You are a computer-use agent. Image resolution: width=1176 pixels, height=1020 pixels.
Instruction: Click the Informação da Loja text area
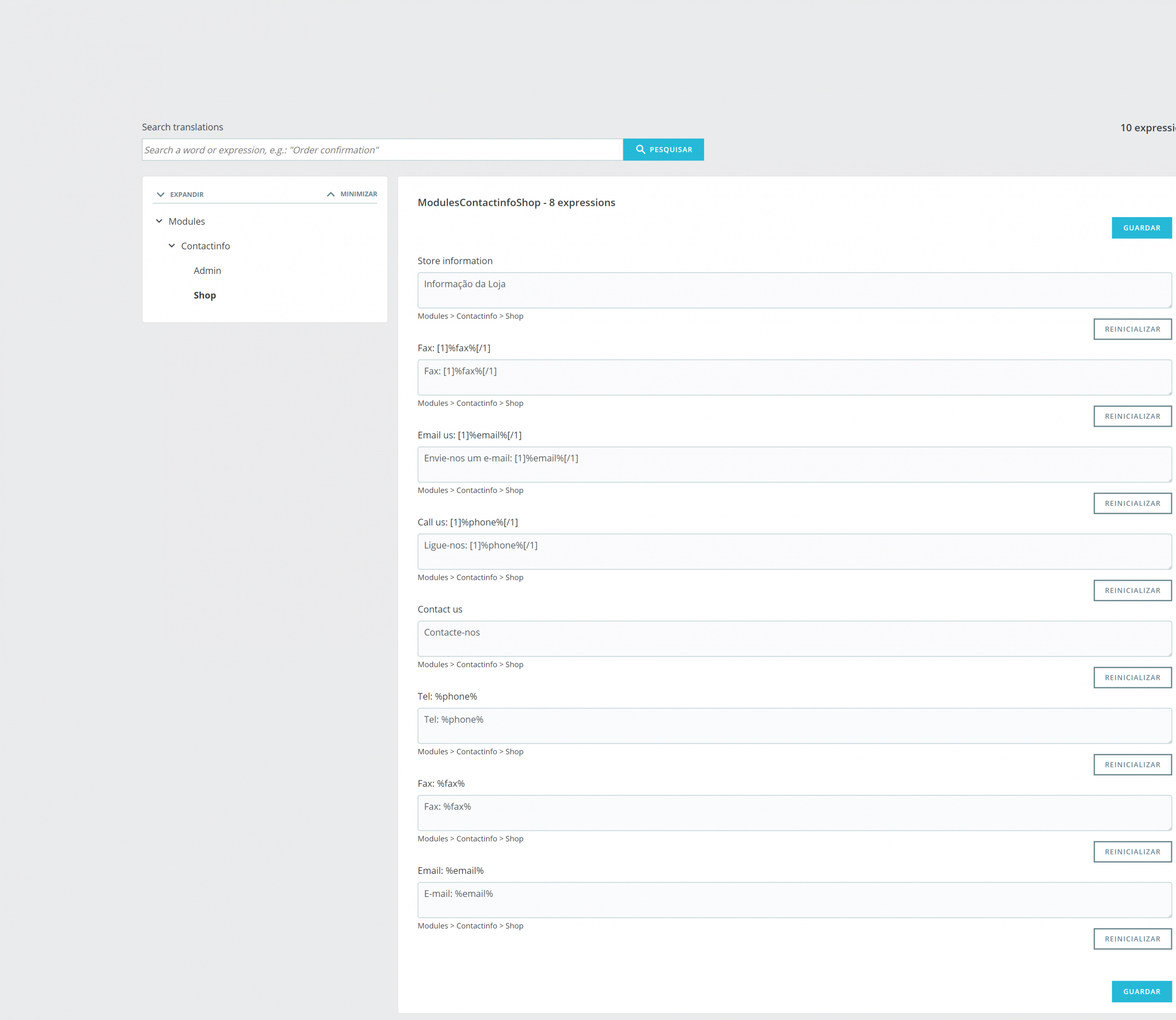794,290
